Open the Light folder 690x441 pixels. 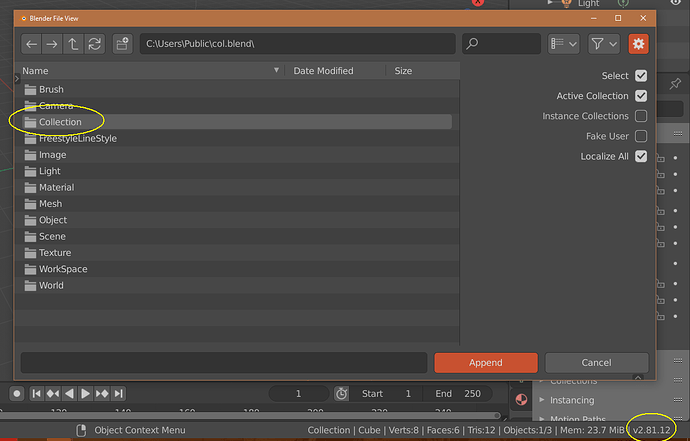coord(237,171)
